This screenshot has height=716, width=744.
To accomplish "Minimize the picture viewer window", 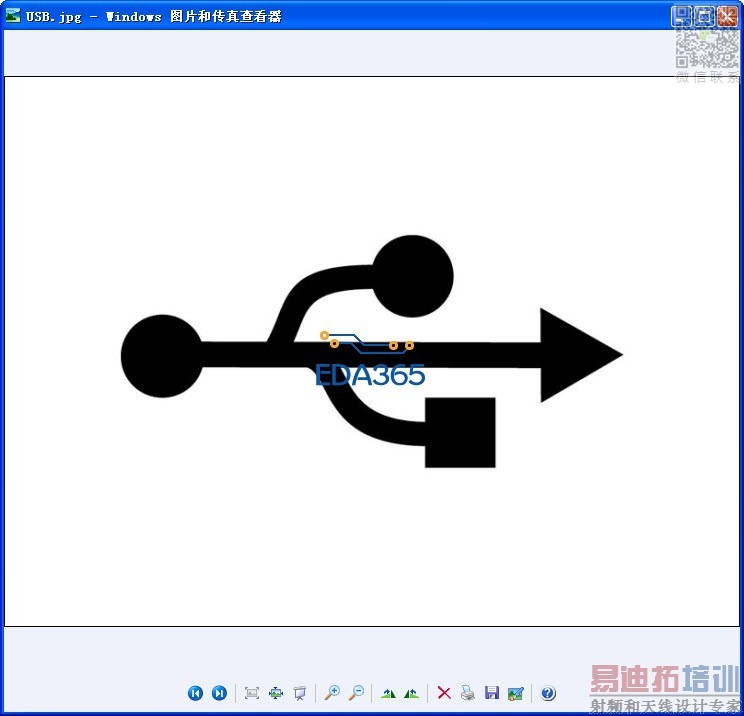I will 682,17.
